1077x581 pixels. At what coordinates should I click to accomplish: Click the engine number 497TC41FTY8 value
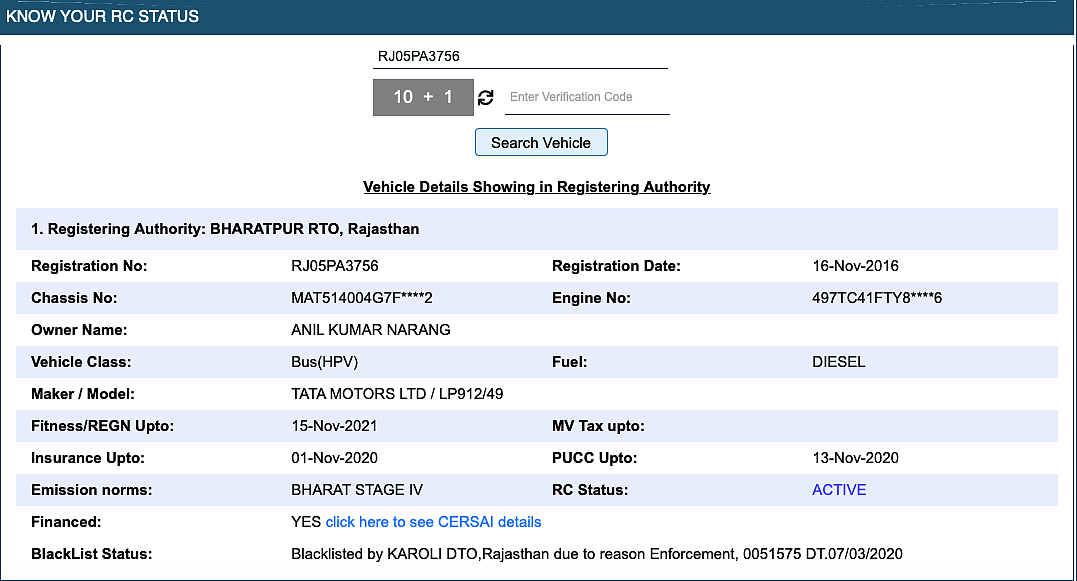point(877,298)
